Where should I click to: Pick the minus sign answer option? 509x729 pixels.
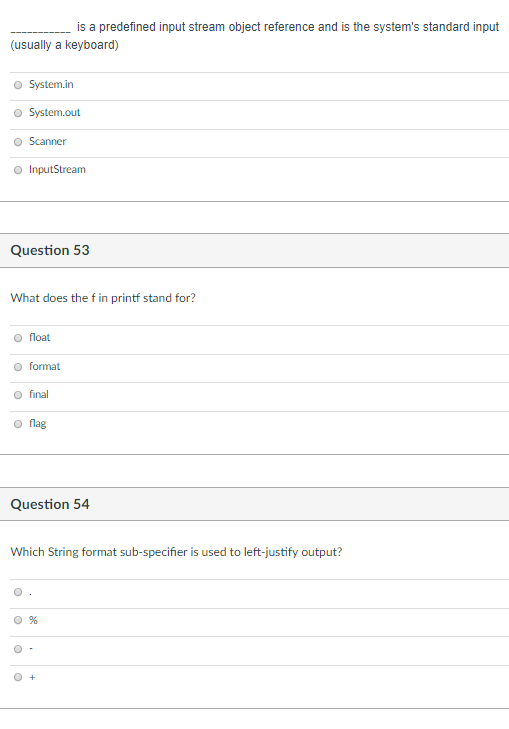tap(18, 649)
